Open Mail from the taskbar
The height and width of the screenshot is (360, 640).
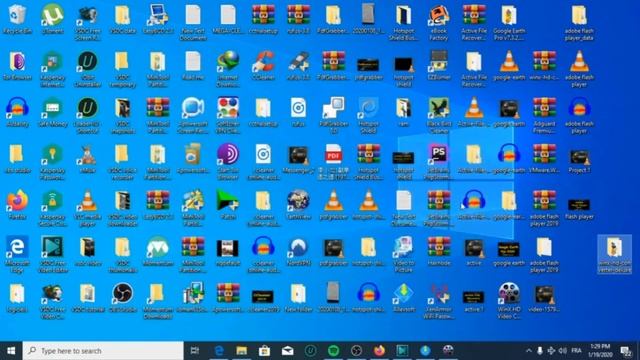287,351
